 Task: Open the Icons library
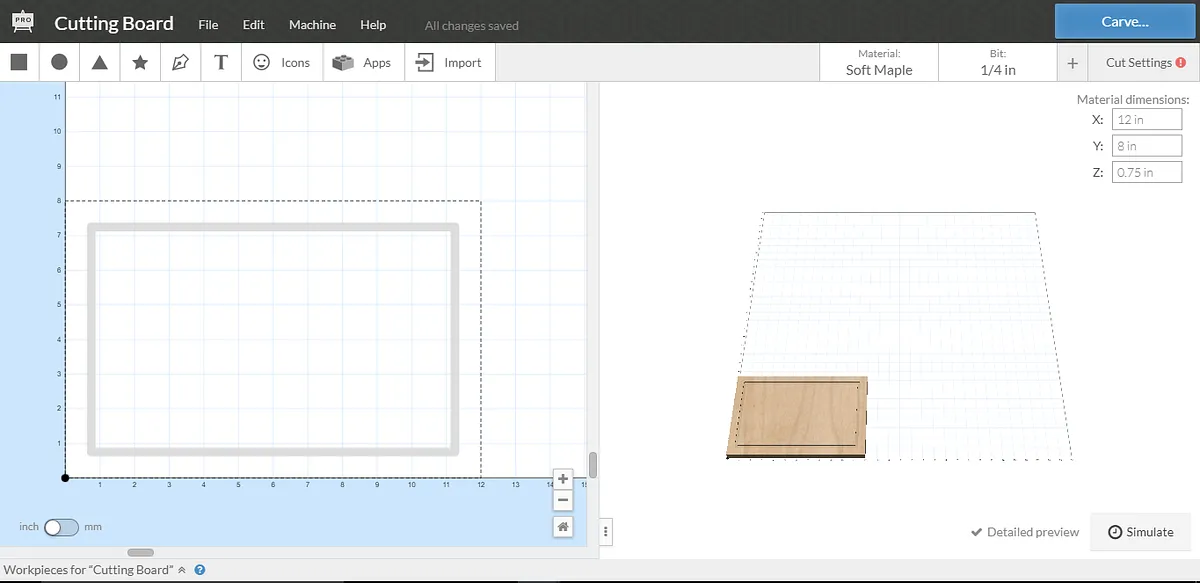click(x=281, y=62)
